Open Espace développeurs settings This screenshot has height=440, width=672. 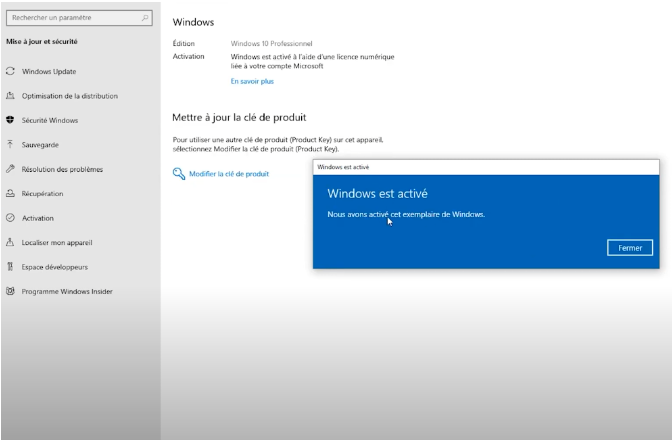(x=55, y=267)
